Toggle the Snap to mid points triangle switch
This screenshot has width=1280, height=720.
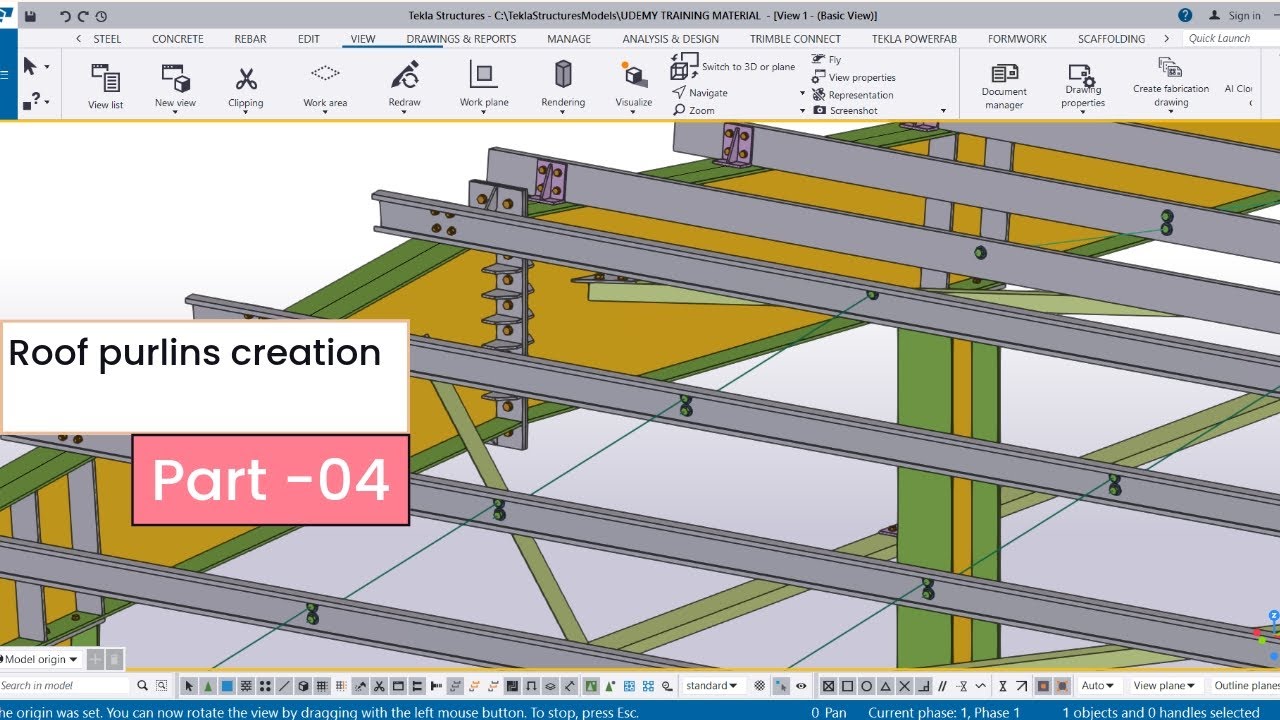[885, 686]
